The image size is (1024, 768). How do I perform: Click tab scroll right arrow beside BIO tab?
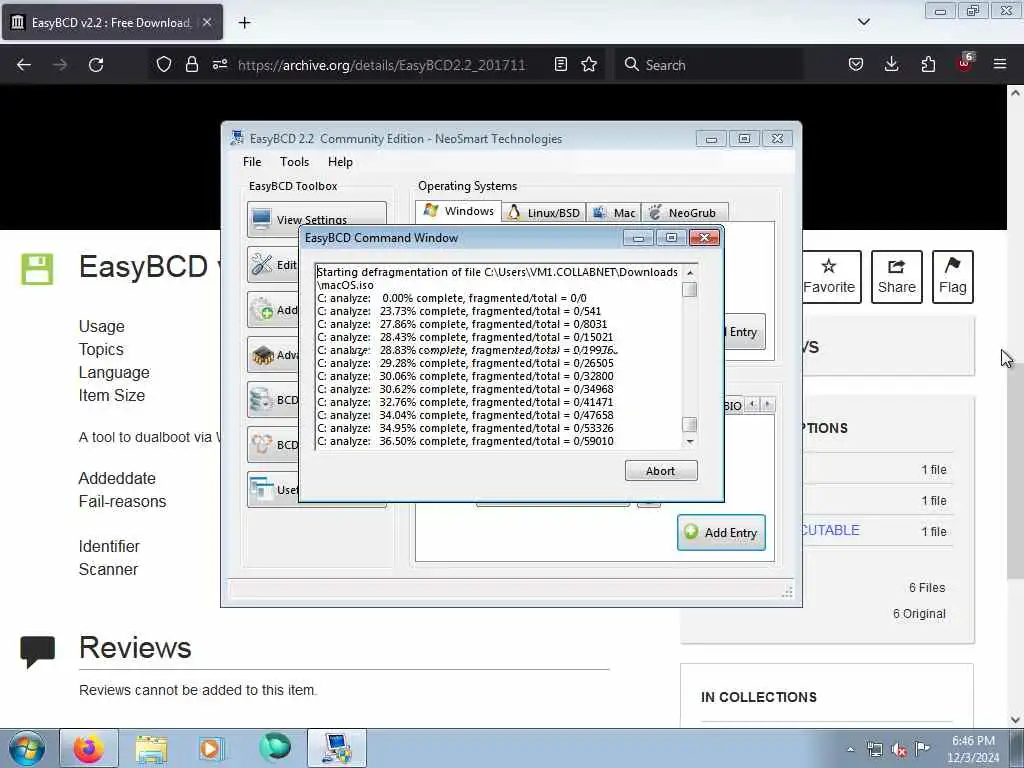pyautogui.click(x=767, y=404)
